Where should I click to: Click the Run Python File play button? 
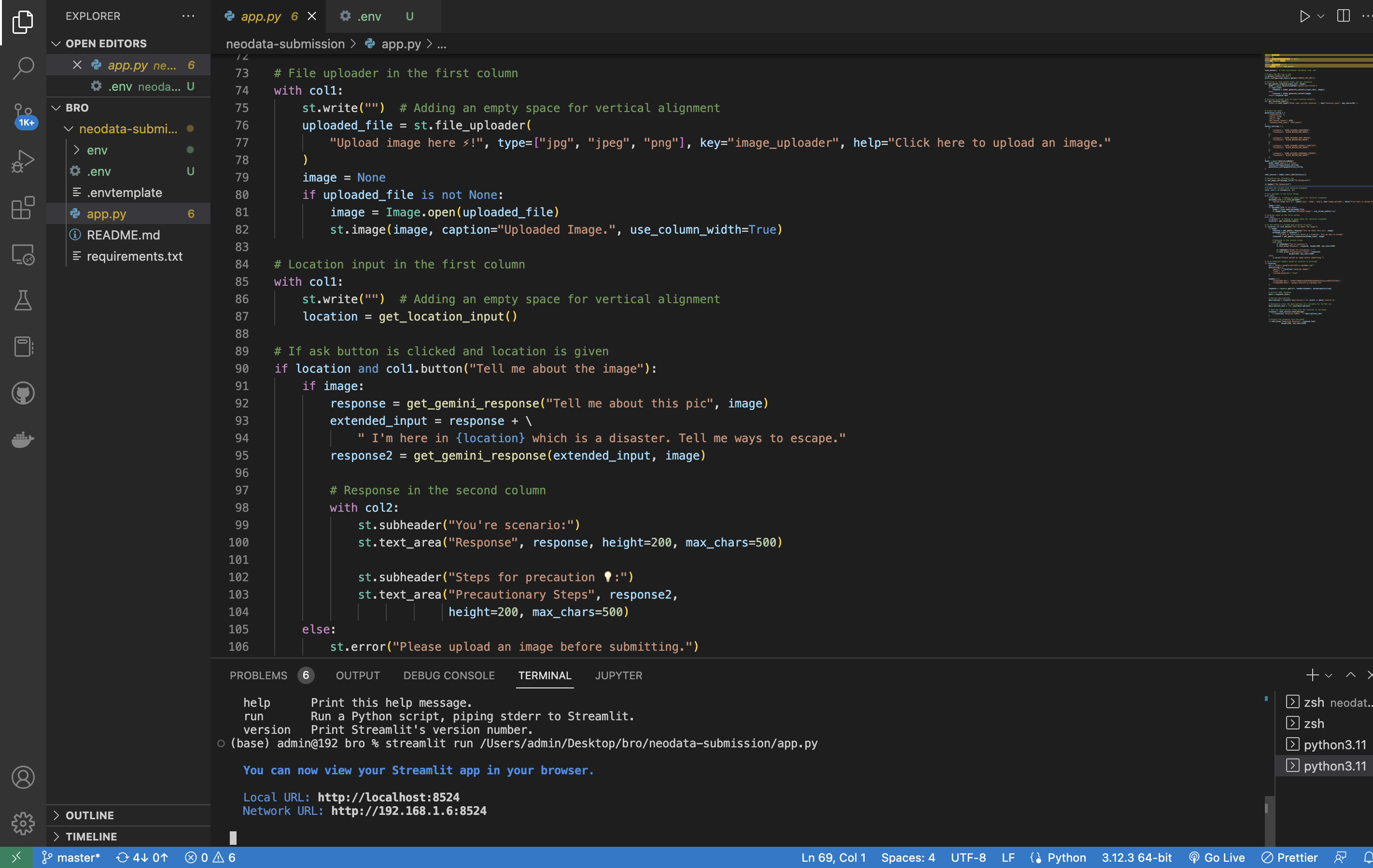pyautogui.click(x=1304, y=16)
